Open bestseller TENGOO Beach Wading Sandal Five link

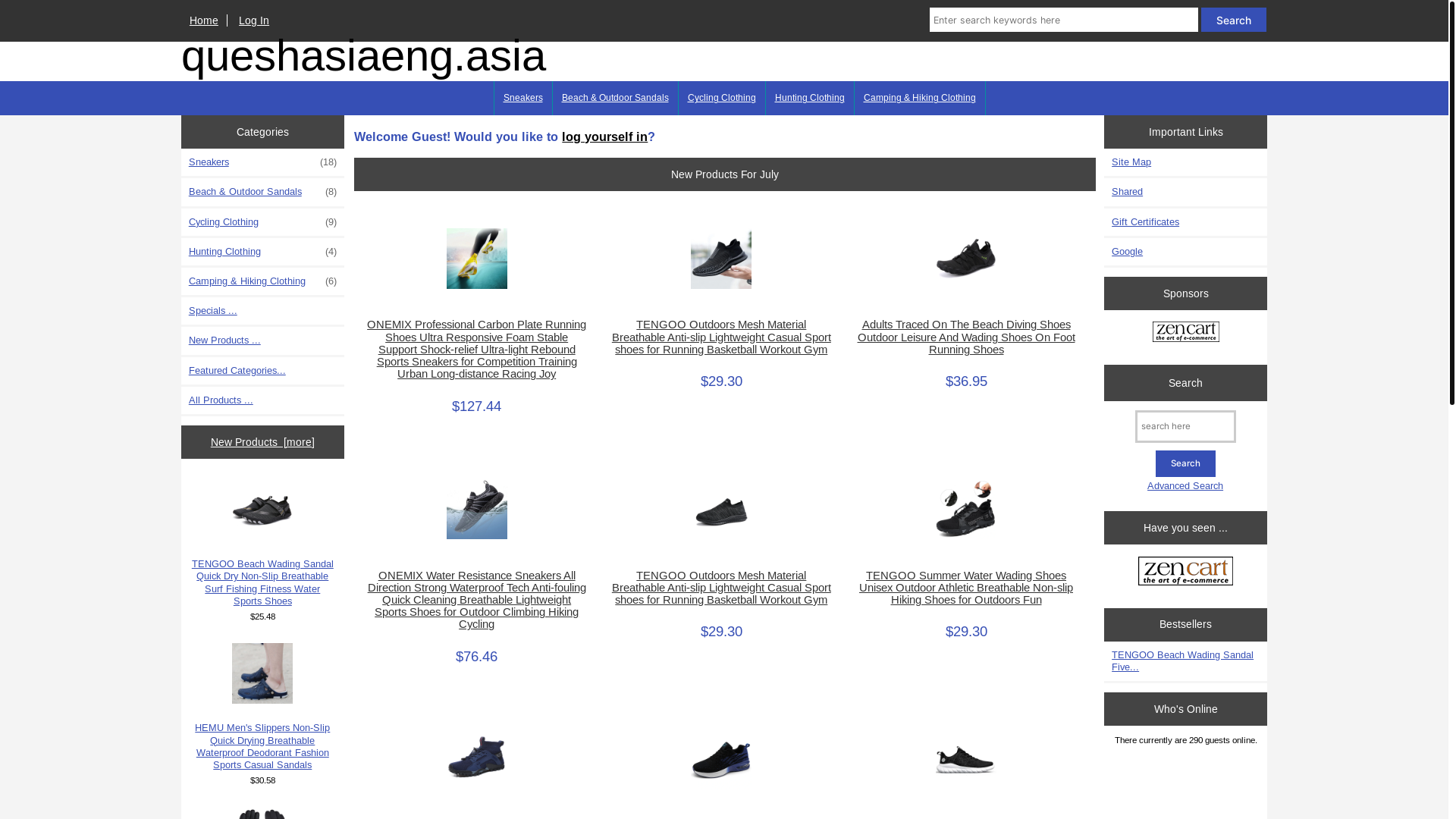pyautogui.click(x=1182, y=661)
